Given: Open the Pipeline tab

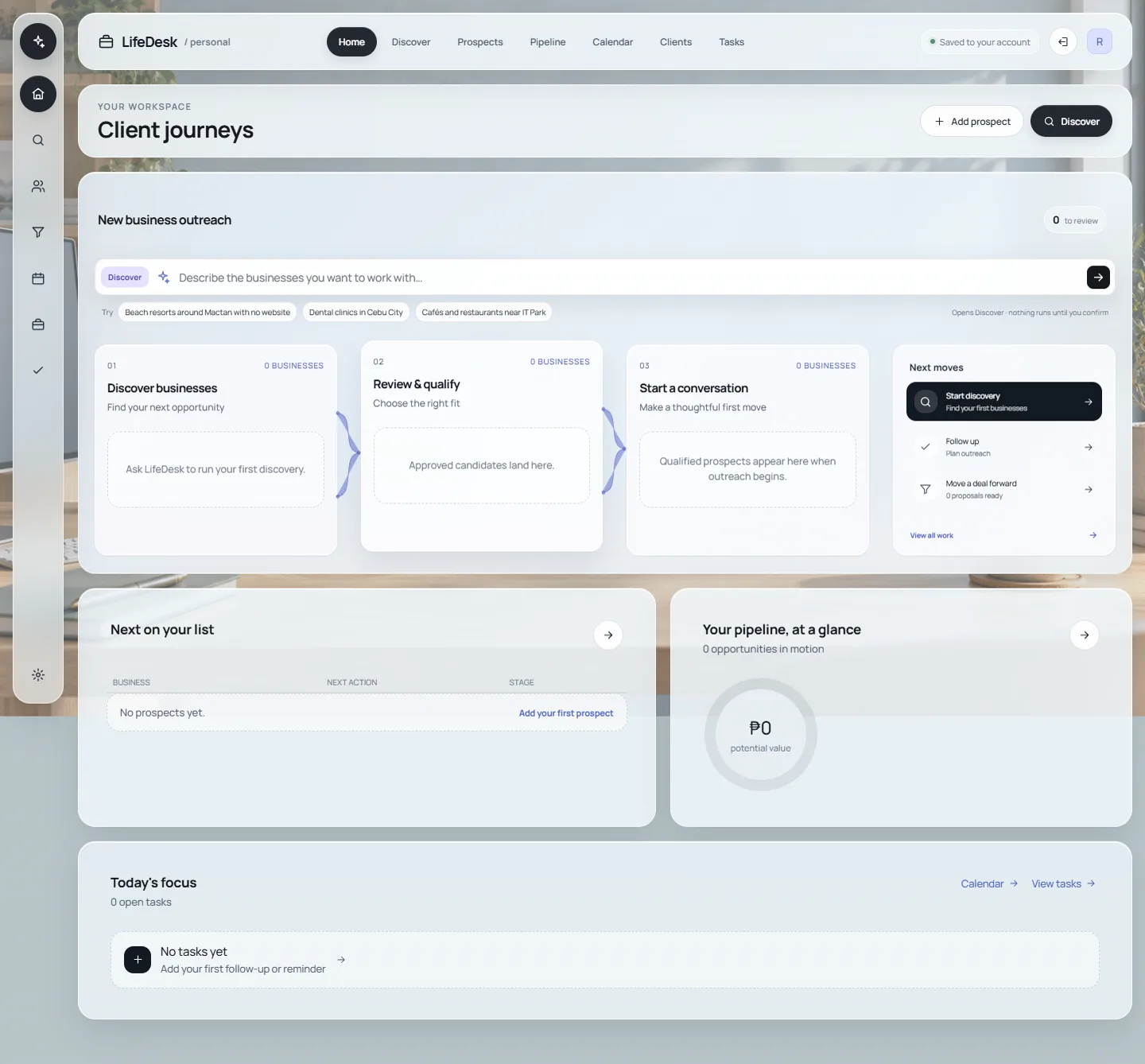Looking at the screenshot, I should coord(548,42).
